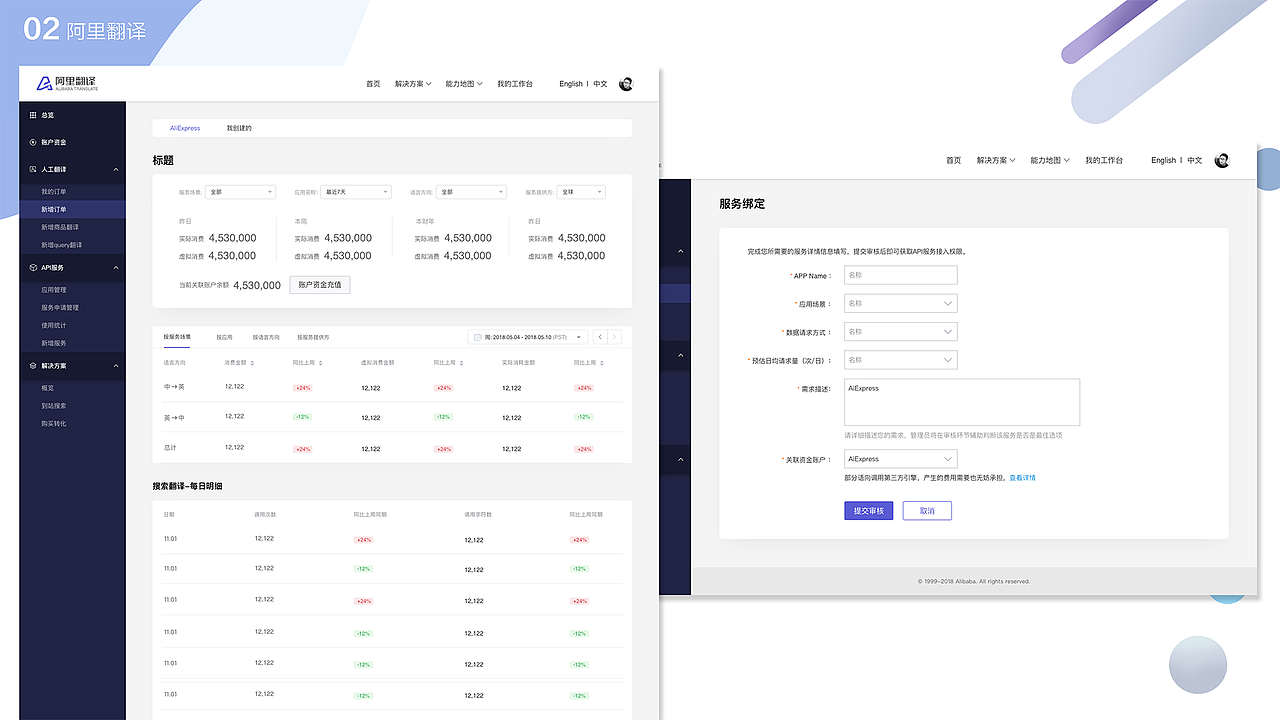Viewport: 1280px width, 720px height.
Task: Open the 服务提供方 全球 dropdown
Action: (x=581, y=192)
